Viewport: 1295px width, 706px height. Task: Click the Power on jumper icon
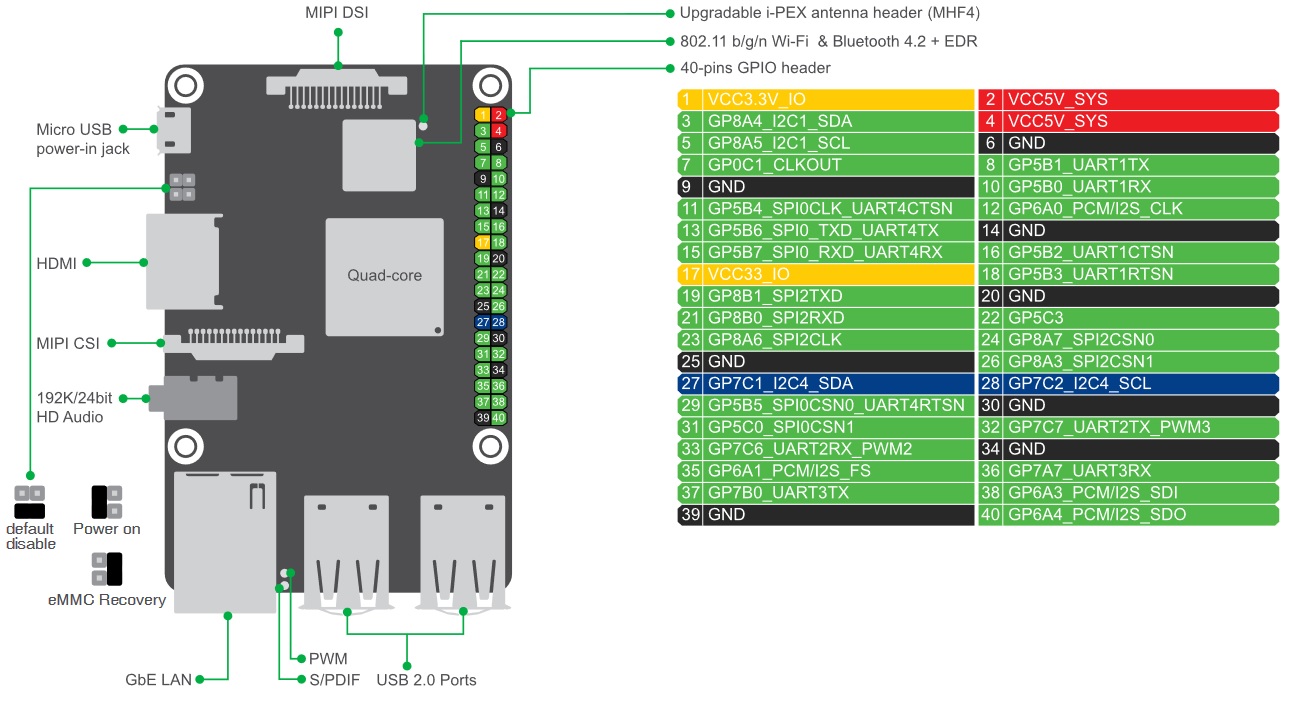[x=107, y=502]
